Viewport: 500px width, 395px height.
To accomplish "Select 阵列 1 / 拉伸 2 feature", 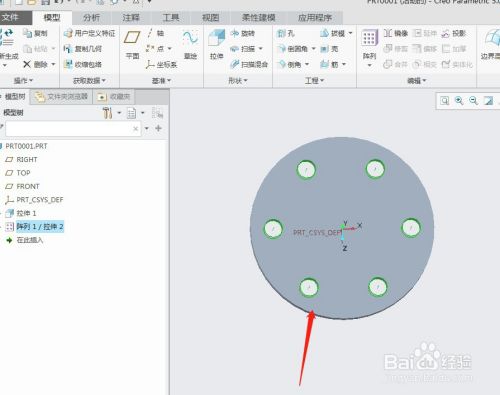I will tap(34, 227).
